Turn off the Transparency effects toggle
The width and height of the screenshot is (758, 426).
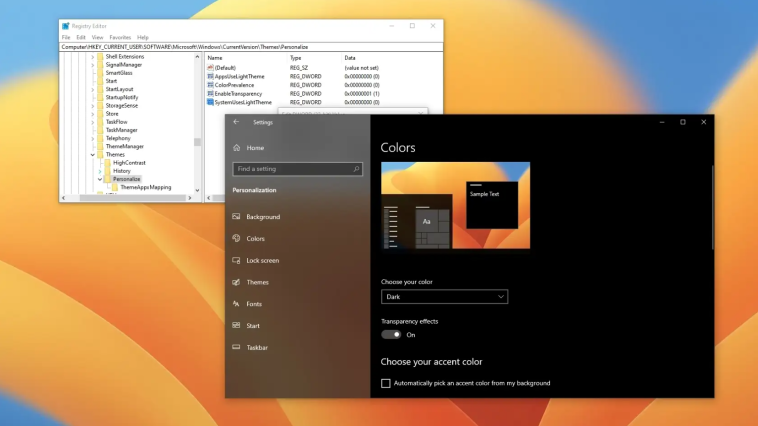point(391,335)
